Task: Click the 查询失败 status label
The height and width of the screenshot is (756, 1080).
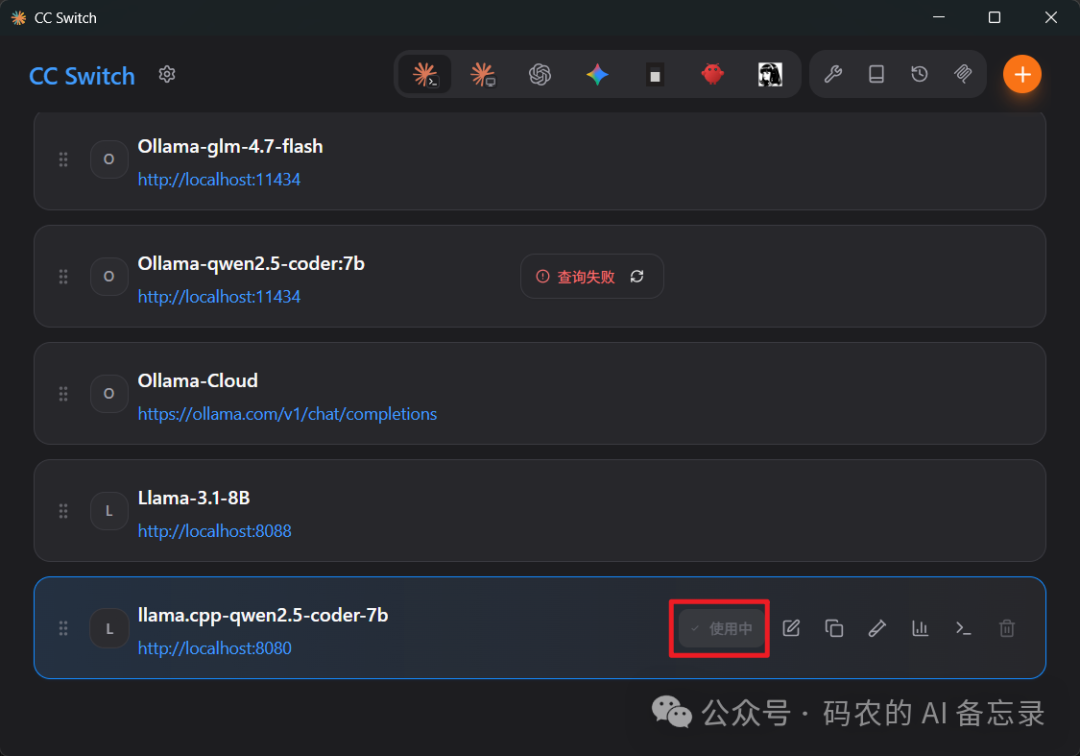Action: (585, 277)
